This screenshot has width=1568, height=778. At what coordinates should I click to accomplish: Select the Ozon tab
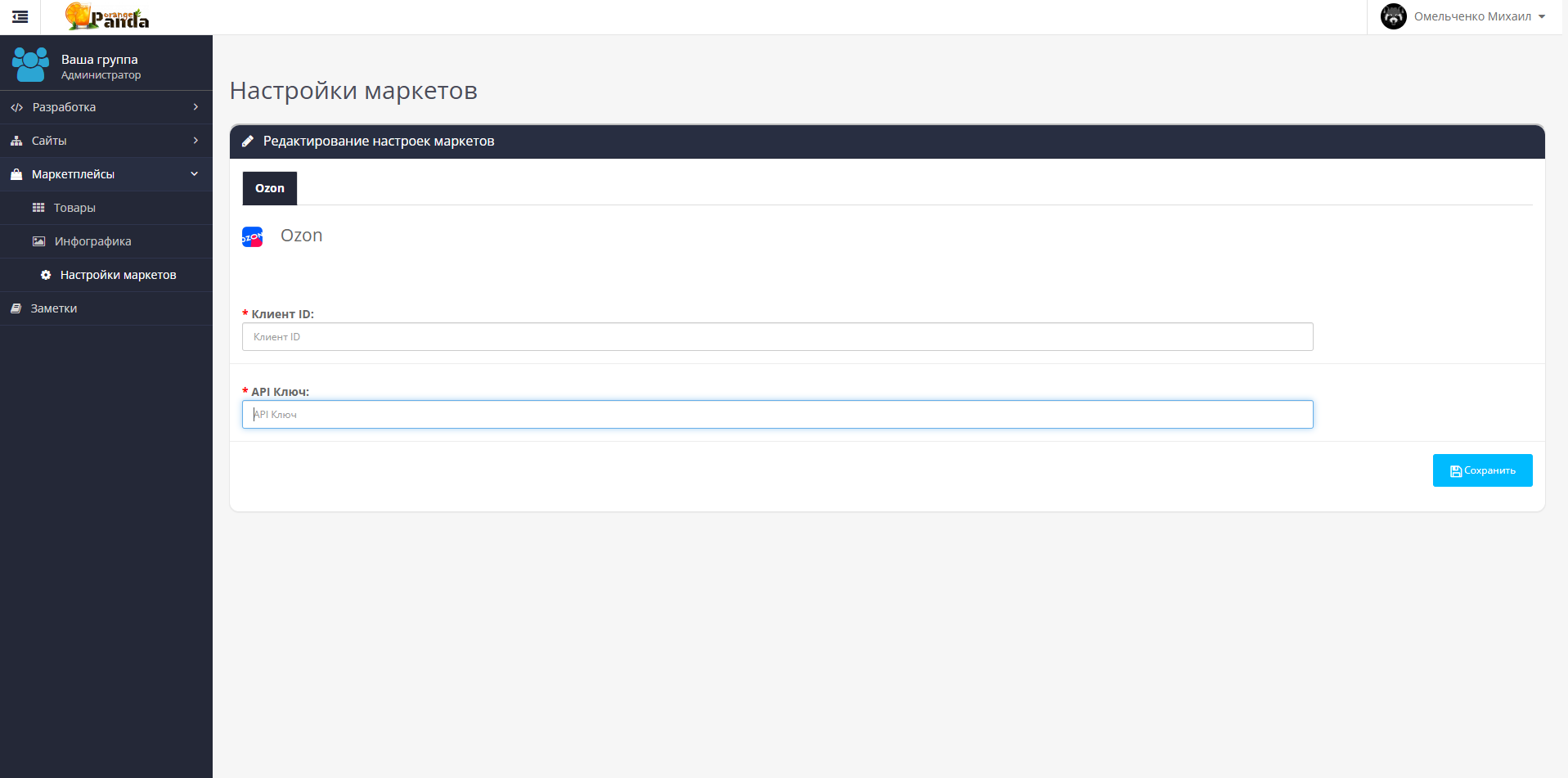(270, 188)
